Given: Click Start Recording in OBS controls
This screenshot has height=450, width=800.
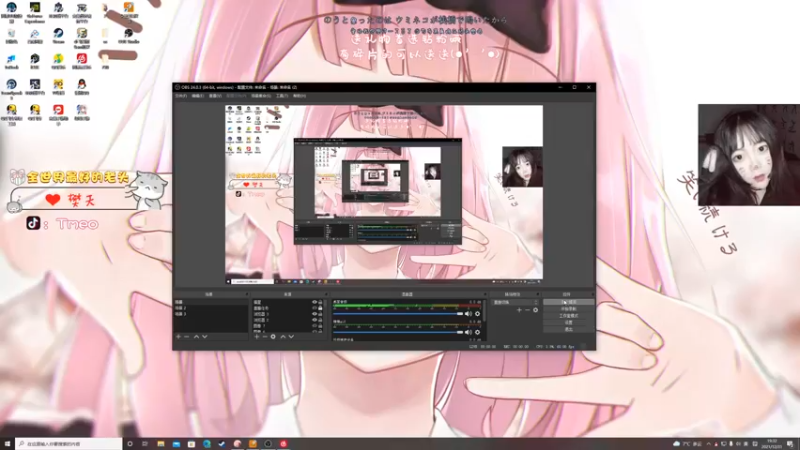Looking at the screenshot, I should click(568, 309).
